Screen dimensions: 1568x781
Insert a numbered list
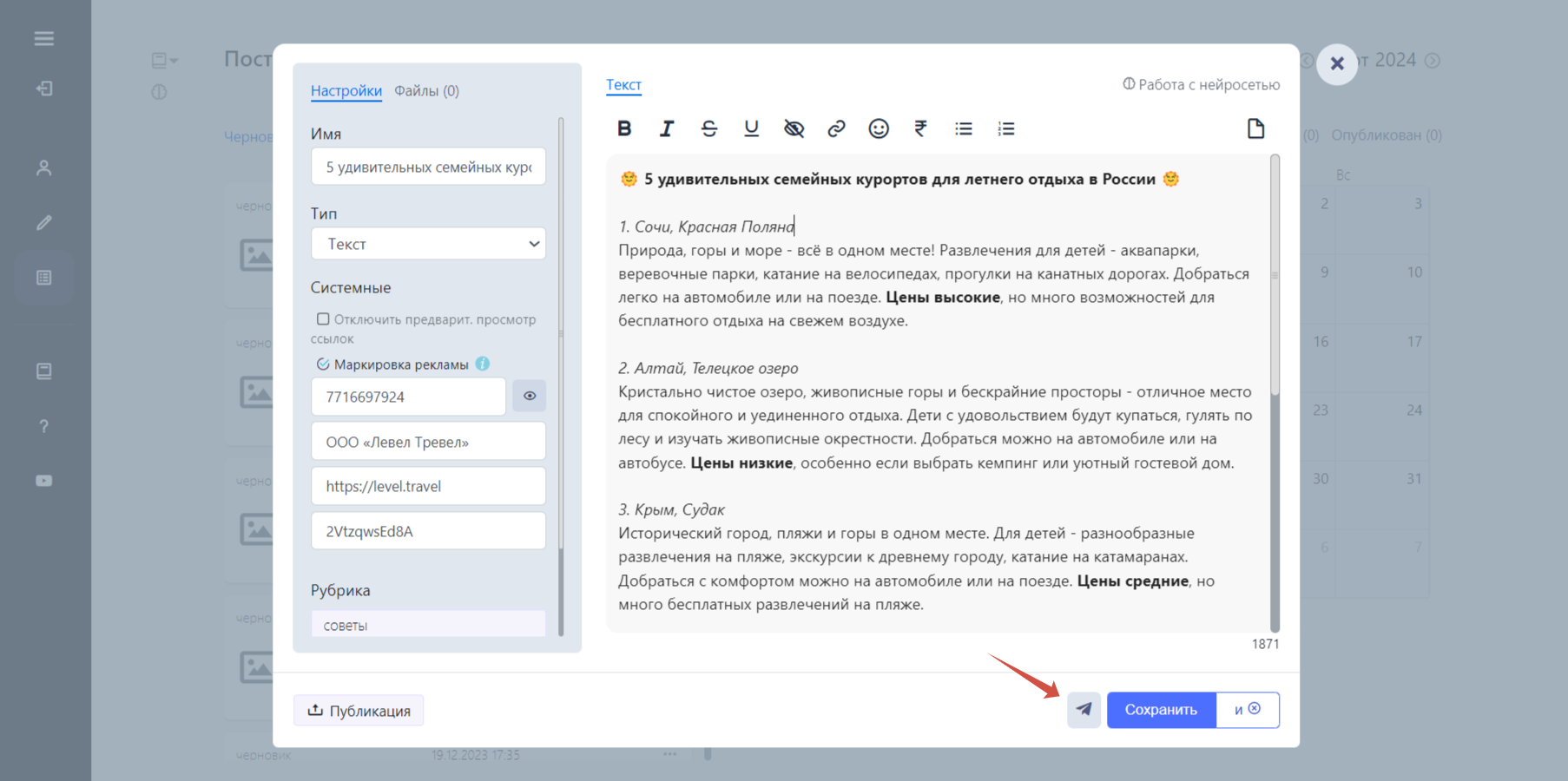[1006, 128]
